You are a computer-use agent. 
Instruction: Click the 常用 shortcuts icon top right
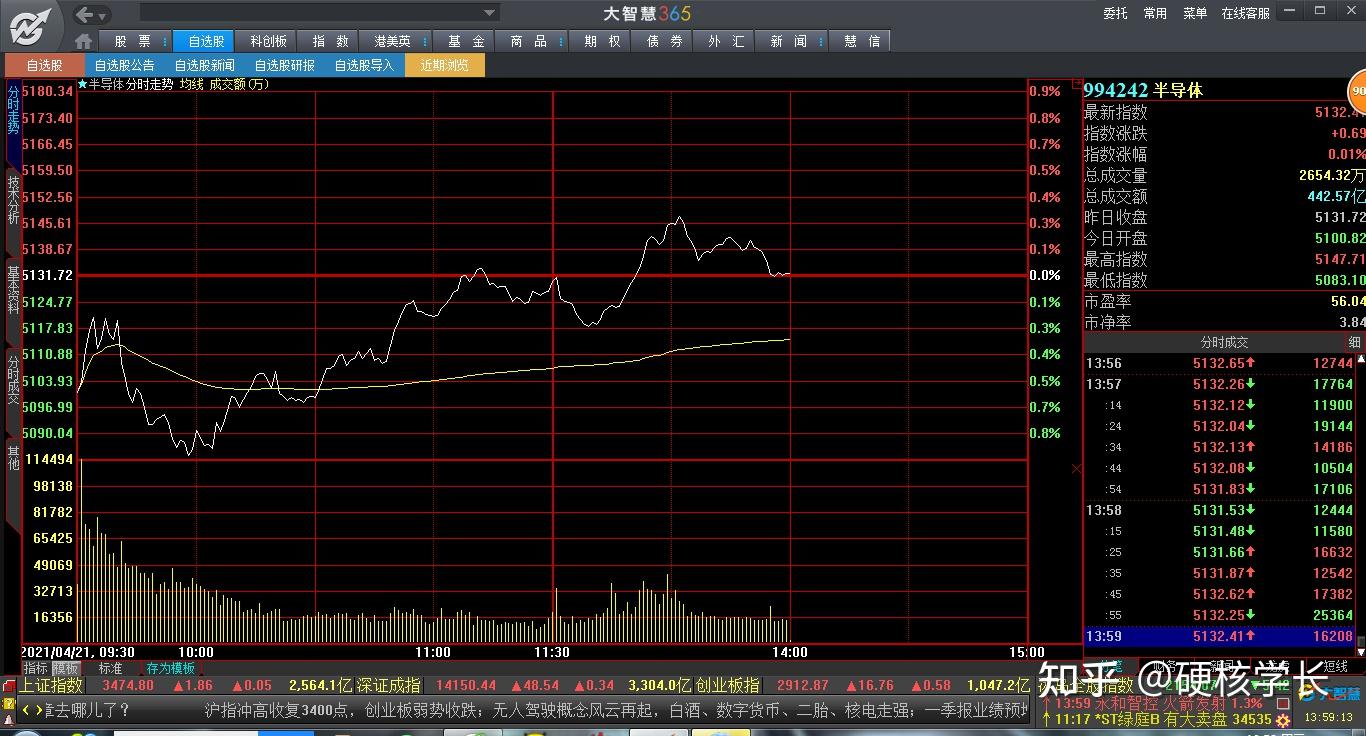click(x=1155, y=14)
